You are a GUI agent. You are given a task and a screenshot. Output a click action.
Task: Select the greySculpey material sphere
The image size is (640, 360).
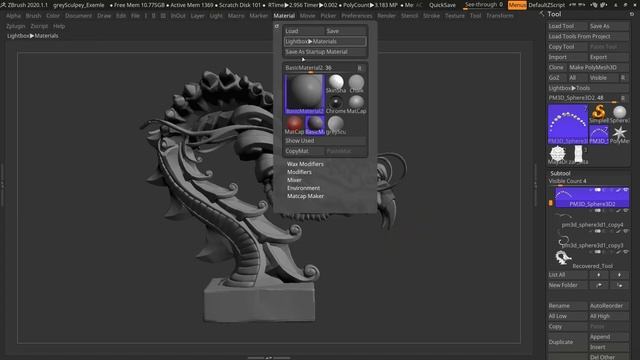point(336,125)
